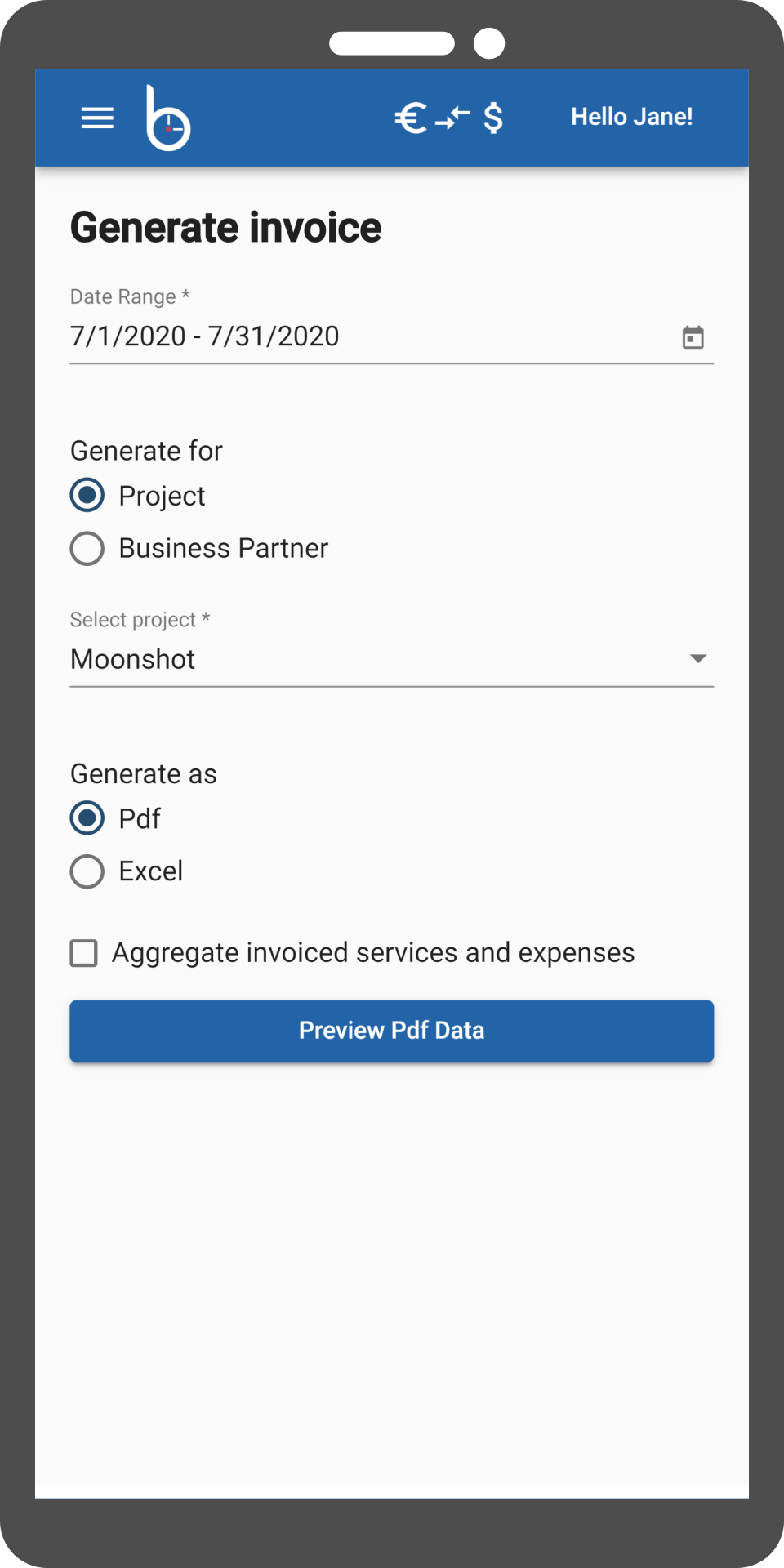Click the app logo with clock
This screenshot has width=784, height=1568.
click(x=168, y=118)
